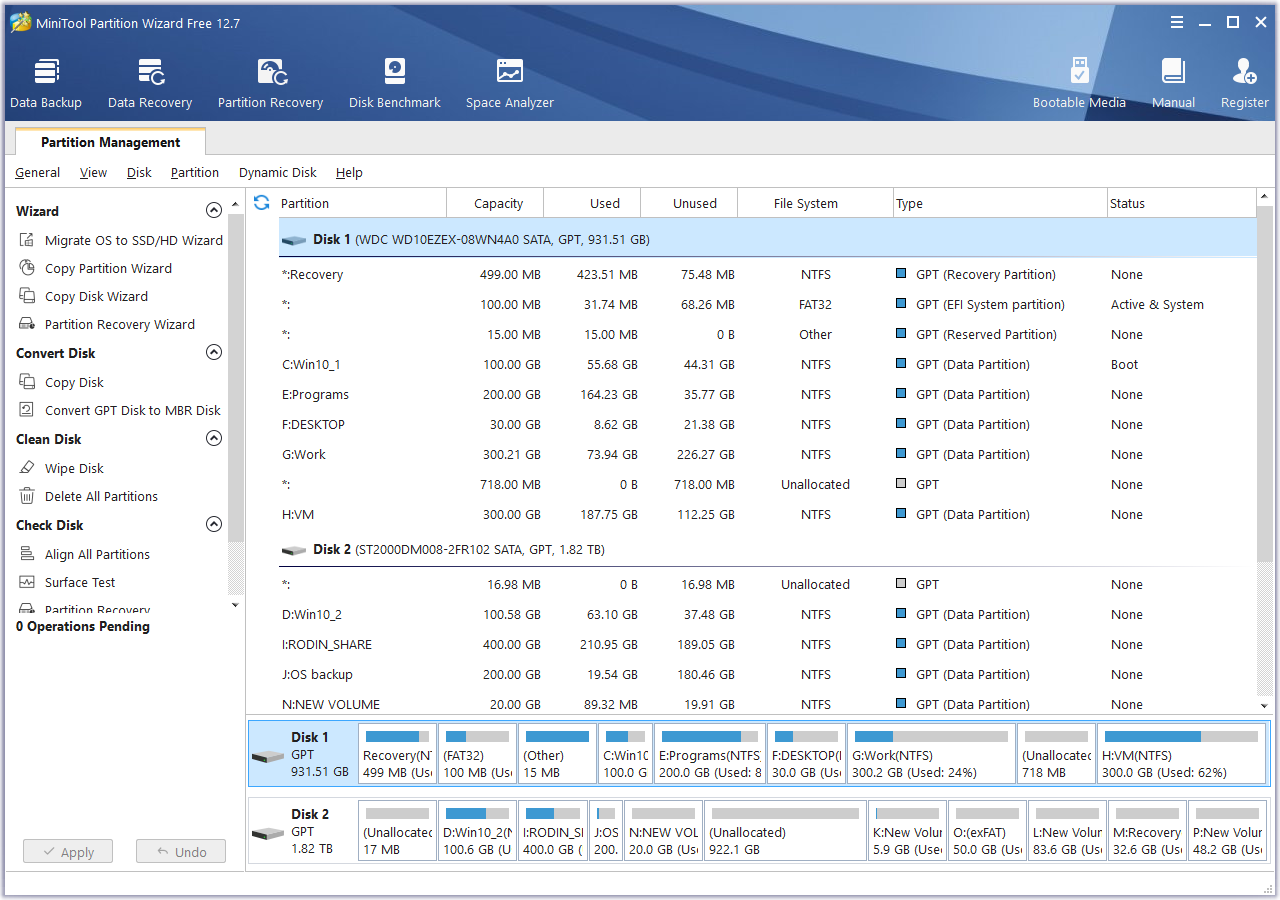The image size is (1280, 900).
Task: Create Bootable Media
Action: [1079, 83]
